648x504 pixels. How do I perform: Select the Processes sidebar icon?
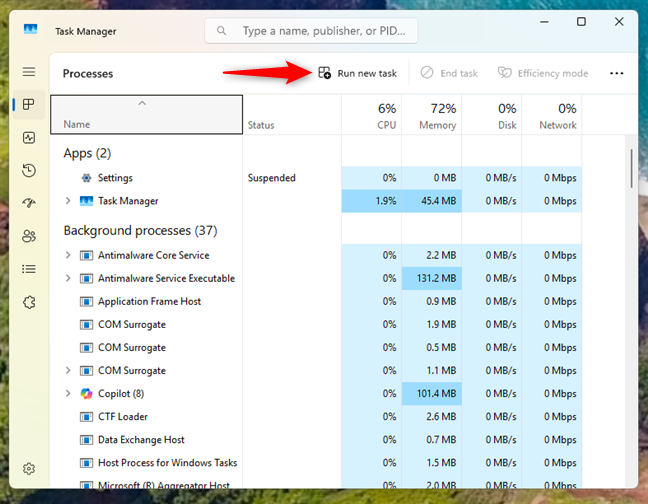[29, 104]
